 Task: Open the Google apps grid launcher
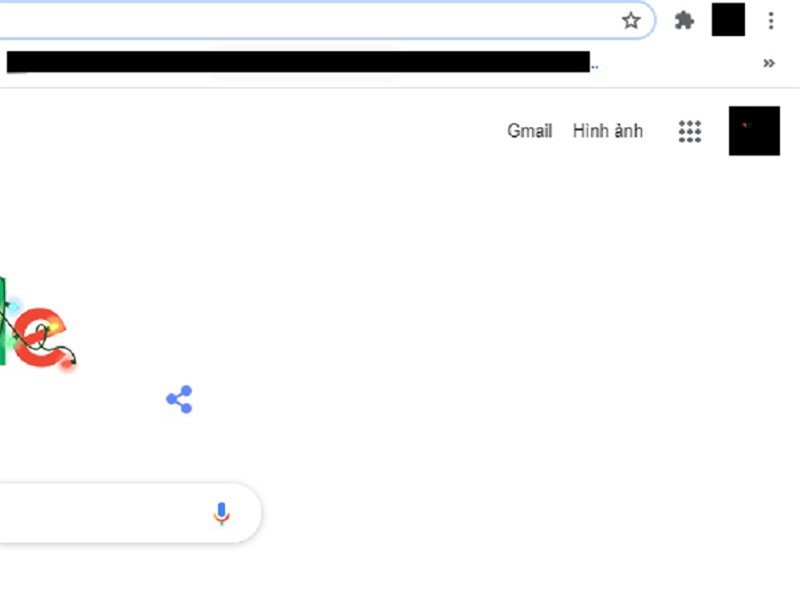pyautogui.click(x=690, y=131)
